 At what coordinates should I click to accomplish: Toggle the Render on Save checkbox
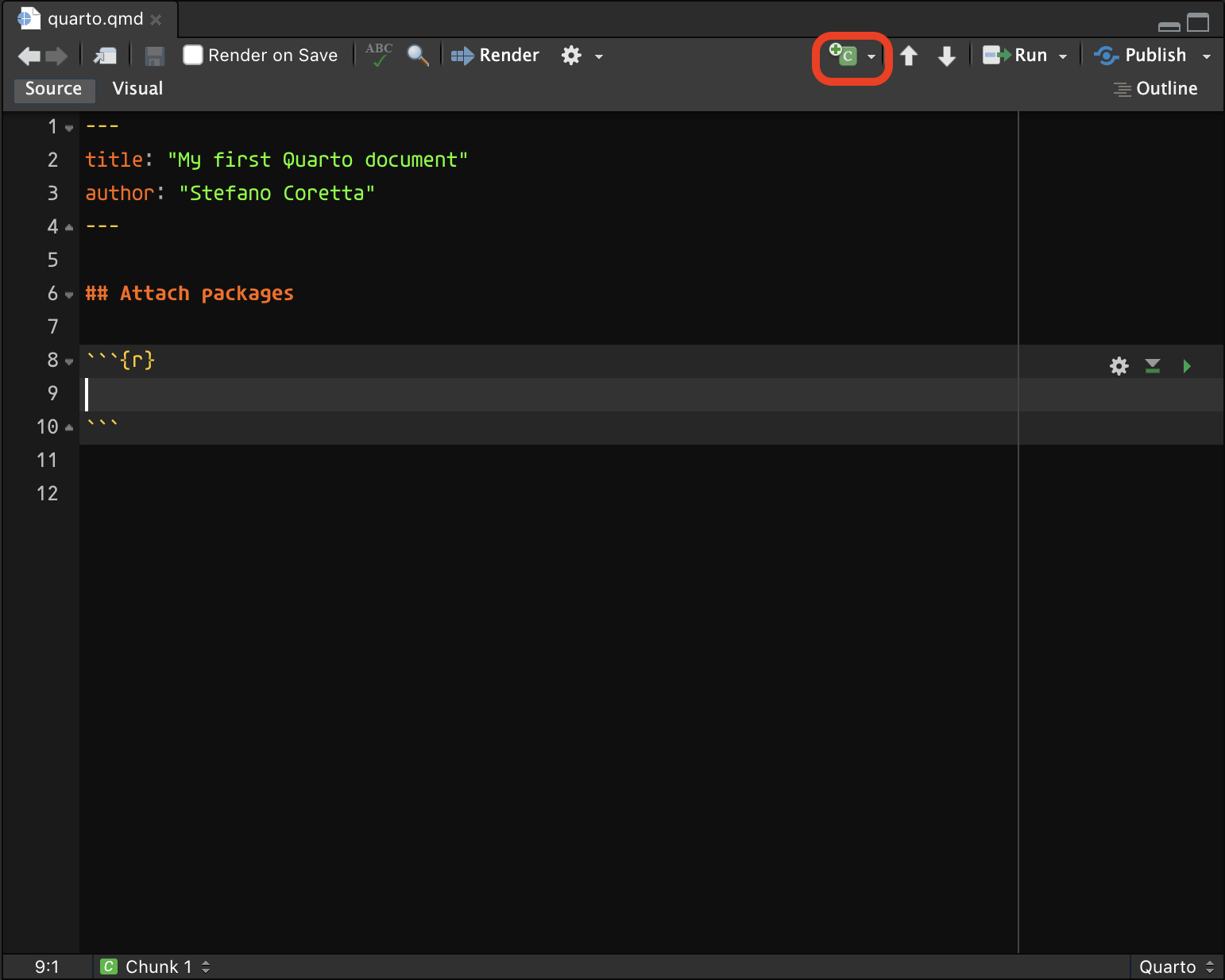[193, 55]
